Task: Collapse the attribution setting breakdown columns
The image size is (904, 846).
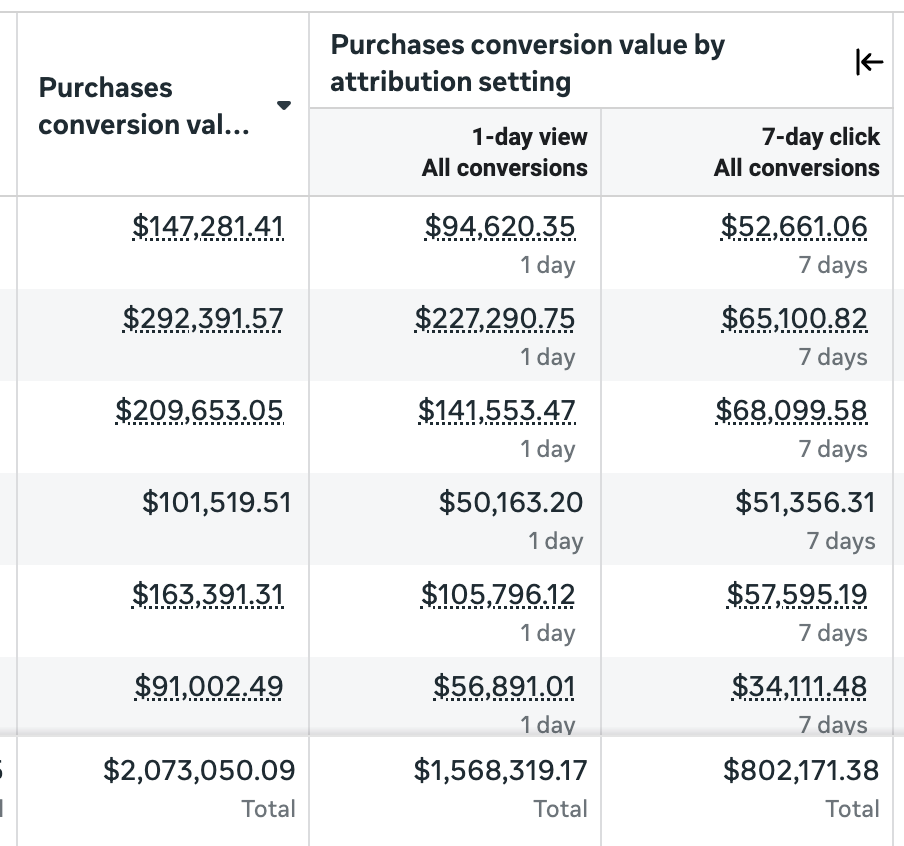Action: coord(869,63)
